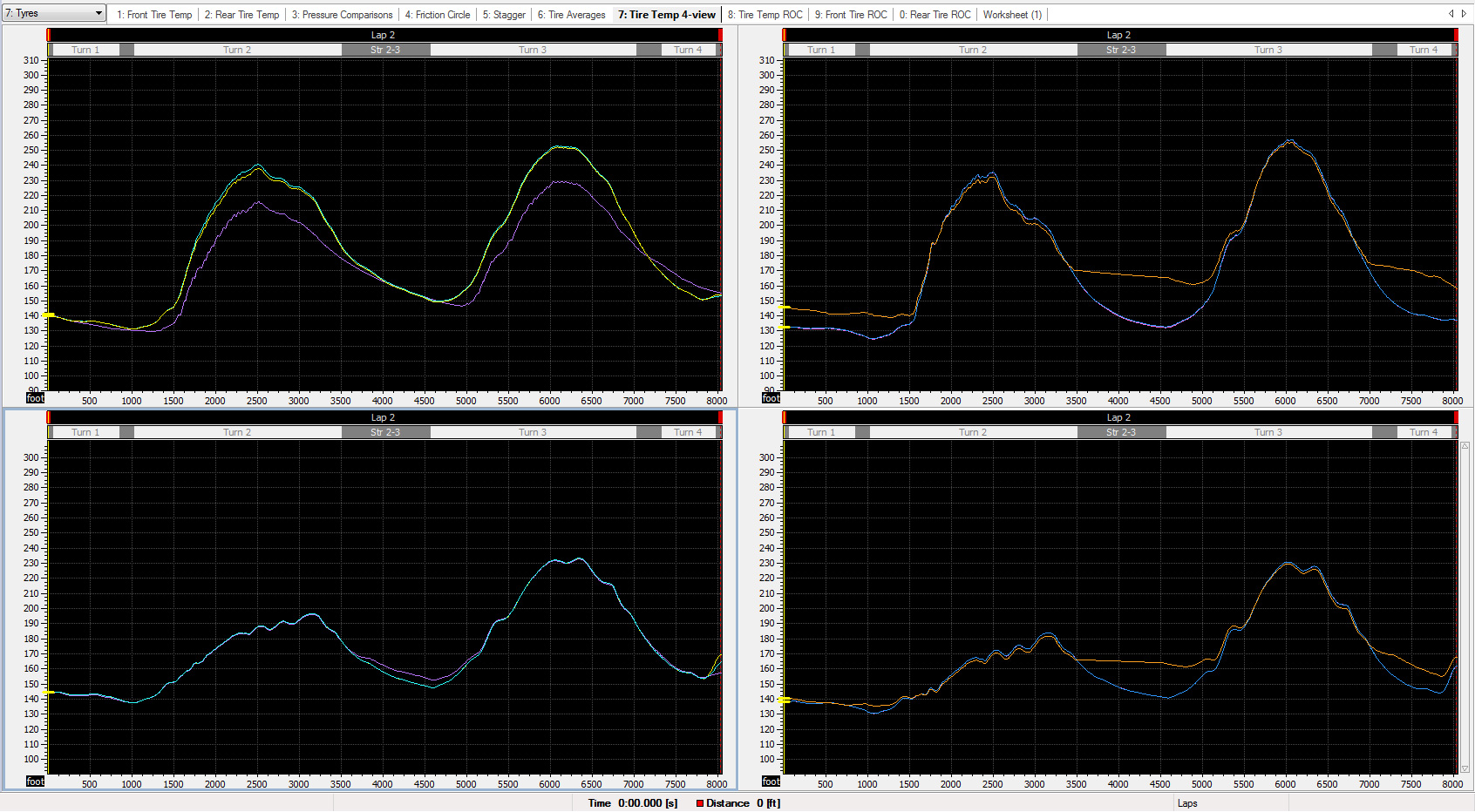Click the "Str 2-3" track section marker

click(x=386, y=50)
